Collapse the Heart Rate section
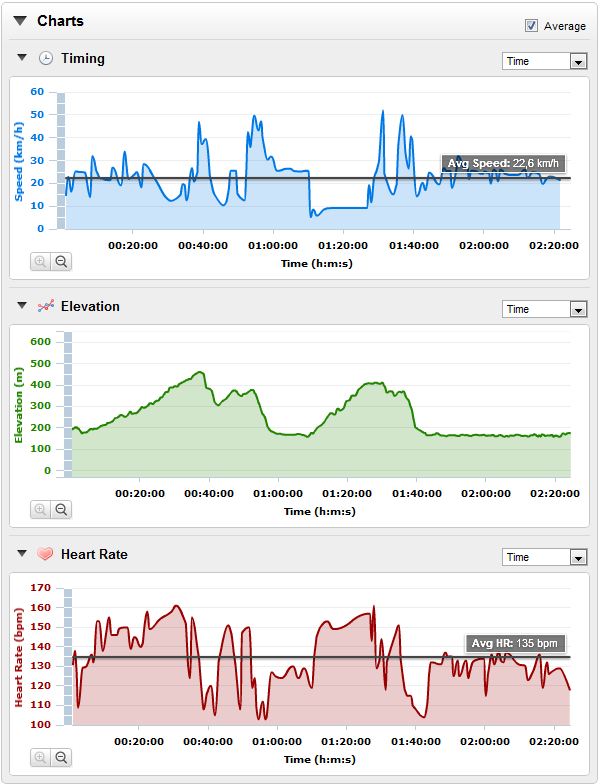Screen dimensions: 600x784 click(x=23, y=555)
